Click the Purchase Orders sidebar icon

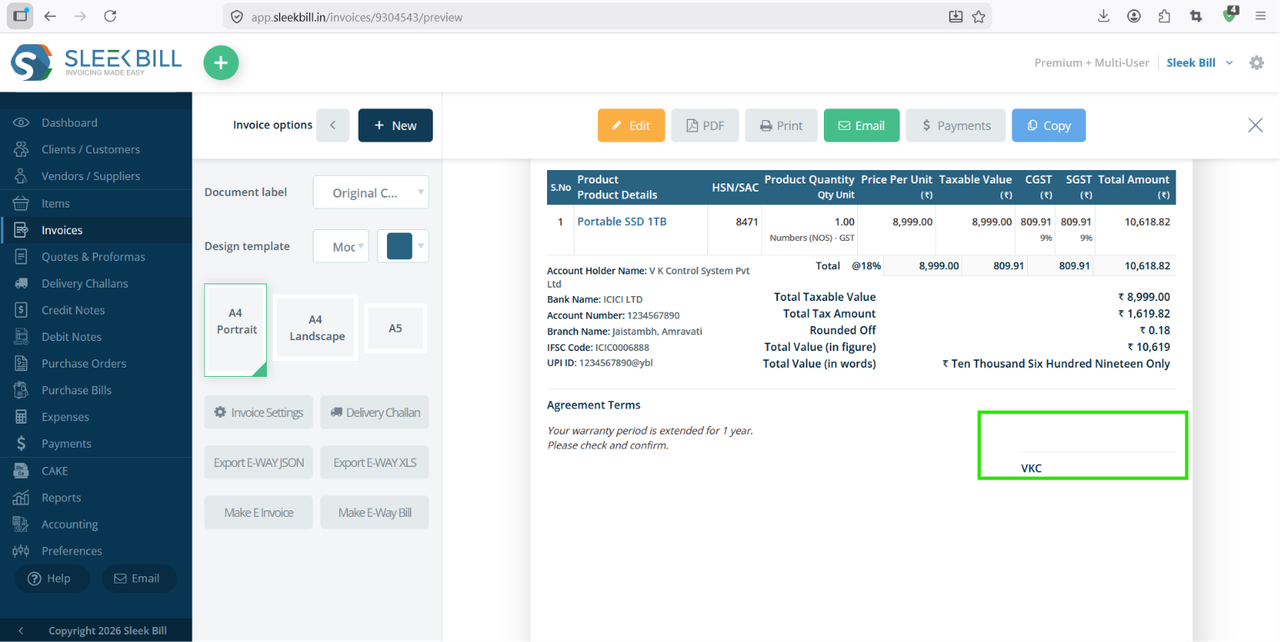coord(21,364)
